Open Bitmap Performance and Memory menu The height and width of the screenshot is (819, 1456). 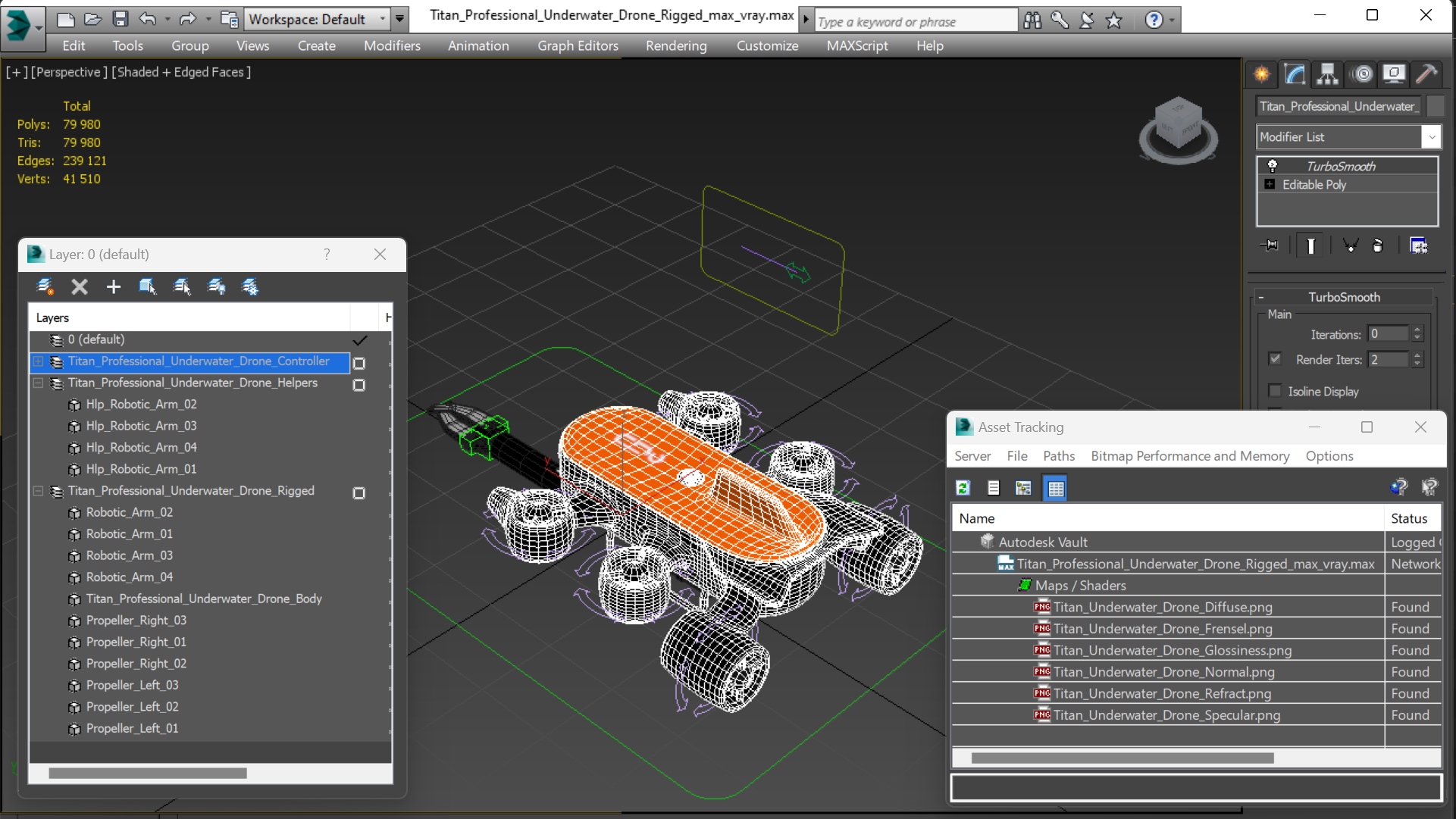(1190, 456)
